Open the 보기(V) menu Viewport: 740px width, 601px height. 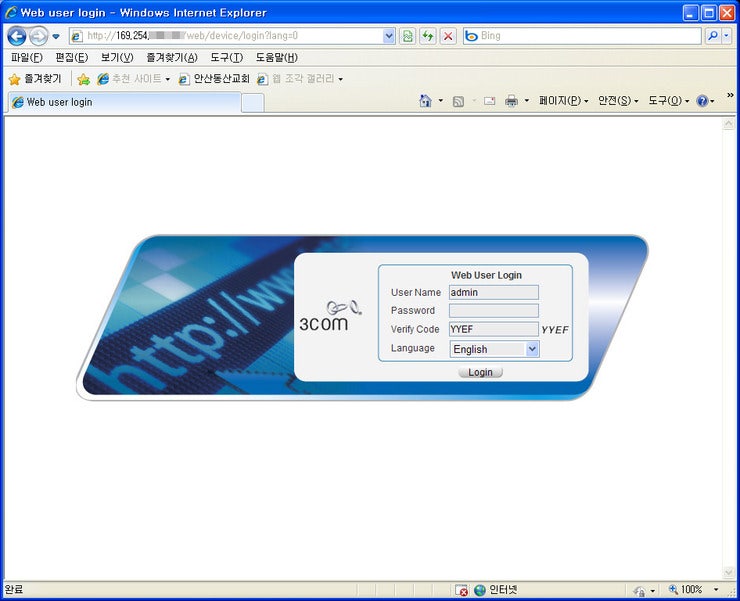[x=117, y=58]
